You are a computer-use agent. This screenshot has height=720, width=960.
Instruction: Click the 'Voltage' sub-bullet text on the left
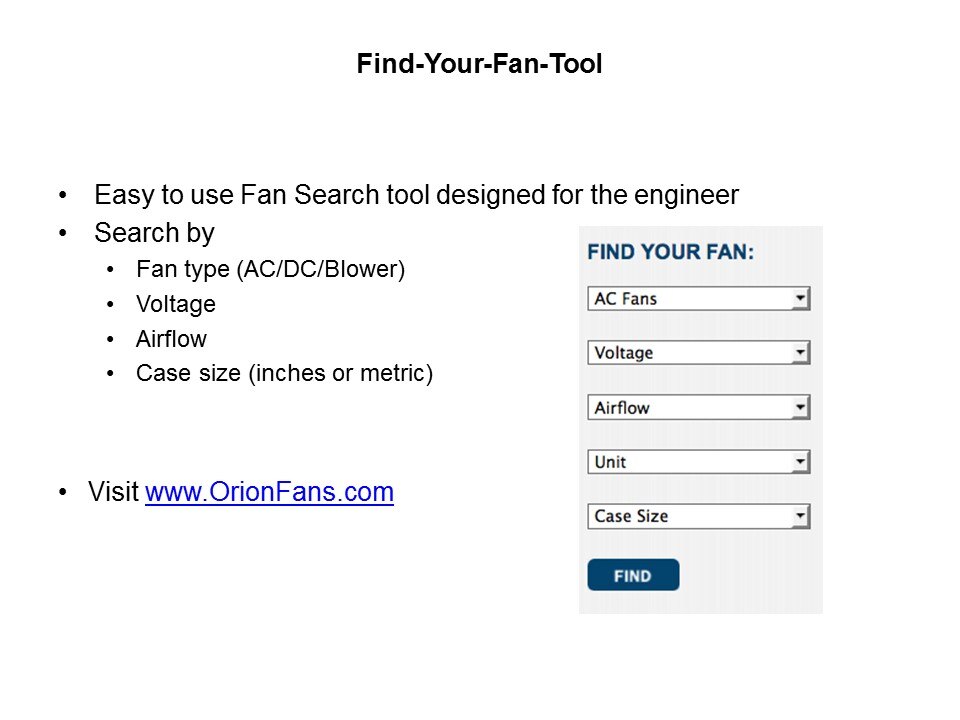pyautogui.click(x=175, y=304)
